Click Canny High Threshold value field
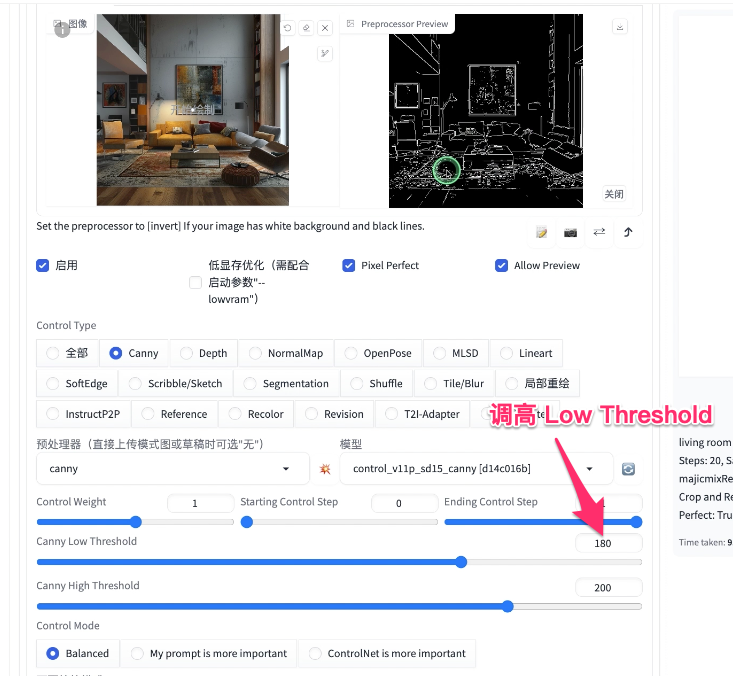The height and width of the screenshot is (676, 733). tap(609, 588)
